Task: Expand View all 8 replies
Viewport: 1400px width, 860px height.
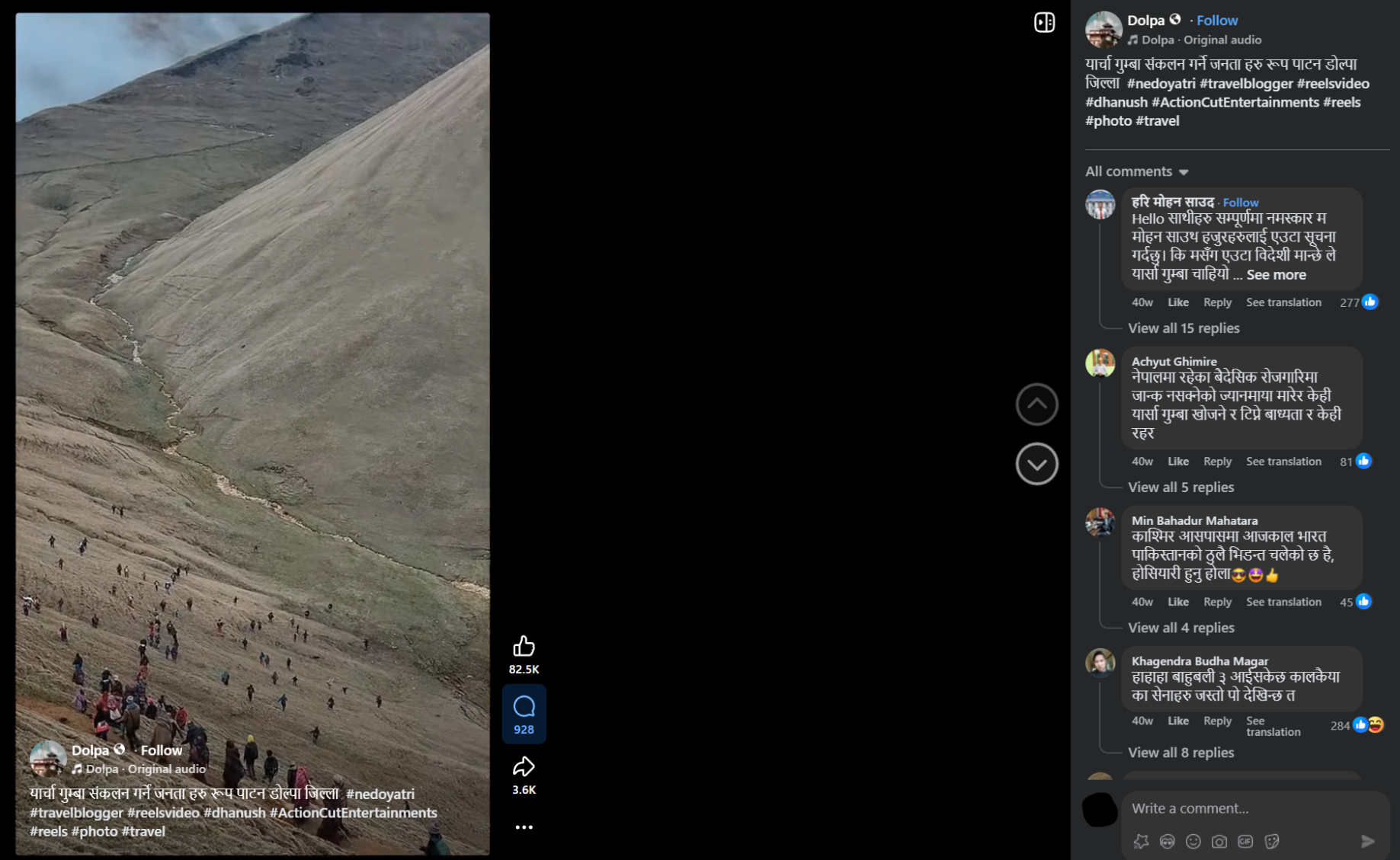Action: pyautogui.click(x=1181, y=753)
